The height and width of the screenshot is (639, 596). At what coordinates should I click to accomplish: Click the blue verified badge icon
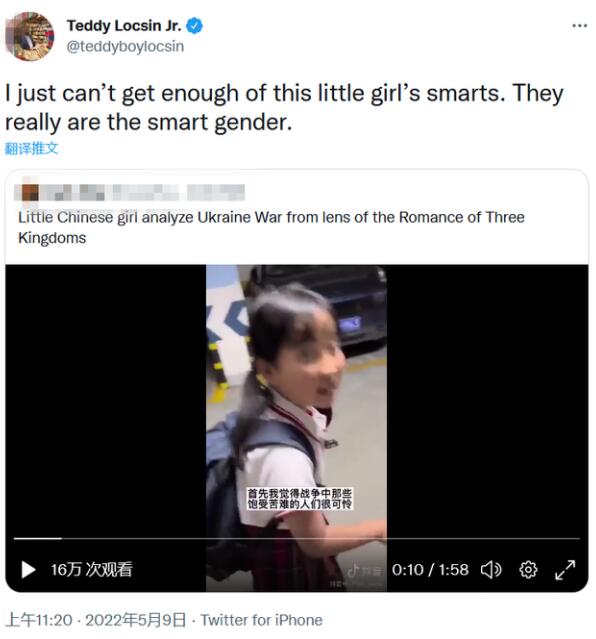coord(194,26)
